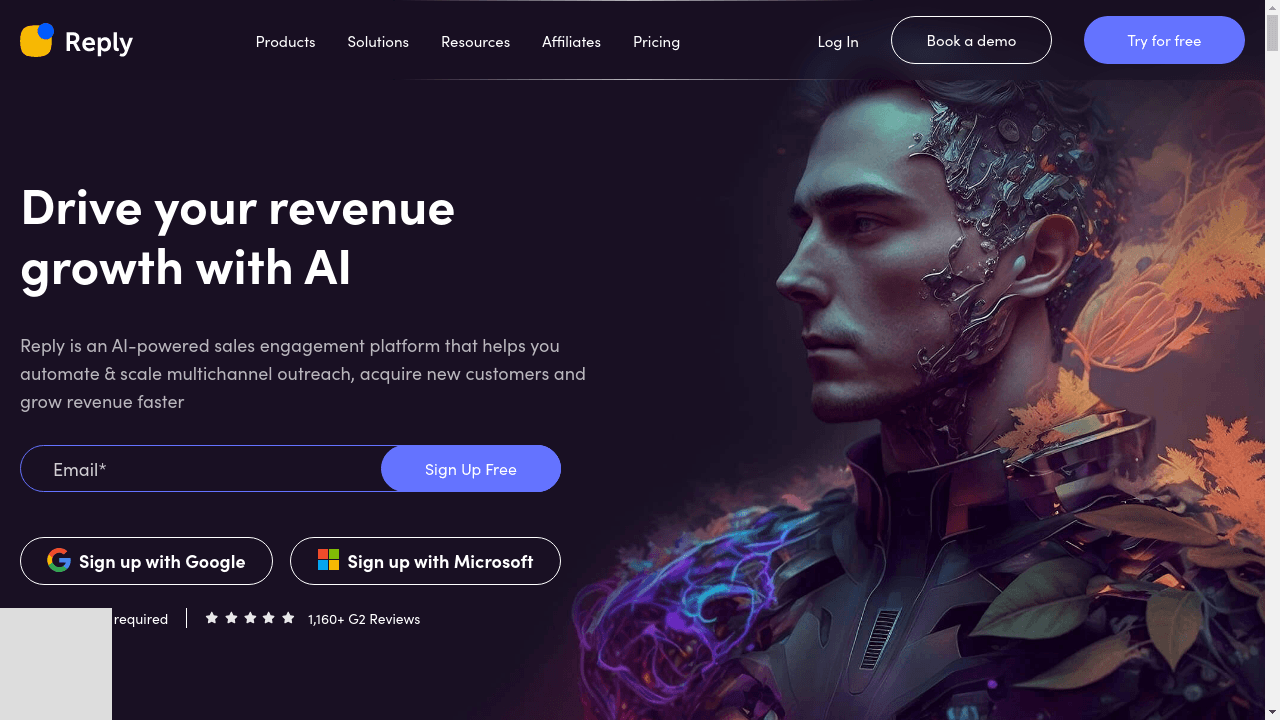Click the third G2 review star
Image resolution: width=1280 pixels, height=720 pixels.
point(250,618)
